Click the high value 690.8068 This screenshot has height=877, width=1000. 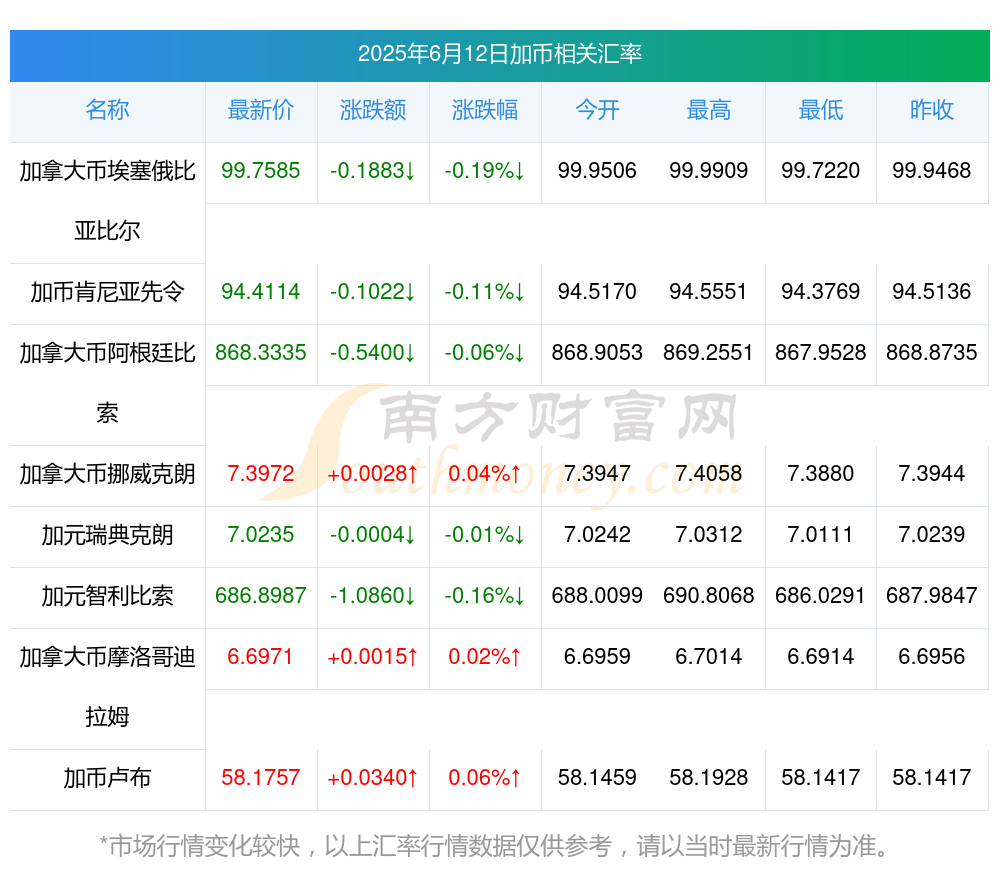pos(709,596)
